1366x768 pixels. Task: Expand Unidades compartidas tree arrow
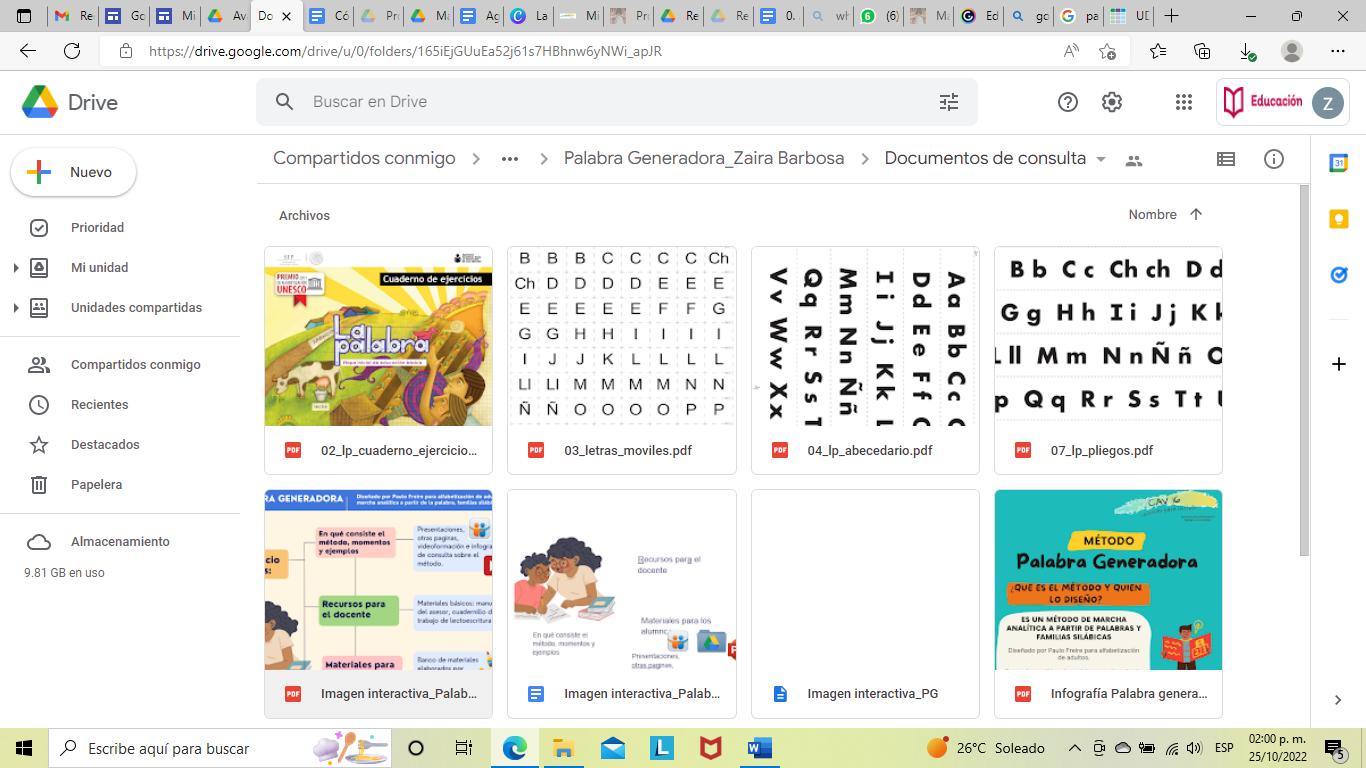click(15, 308)
